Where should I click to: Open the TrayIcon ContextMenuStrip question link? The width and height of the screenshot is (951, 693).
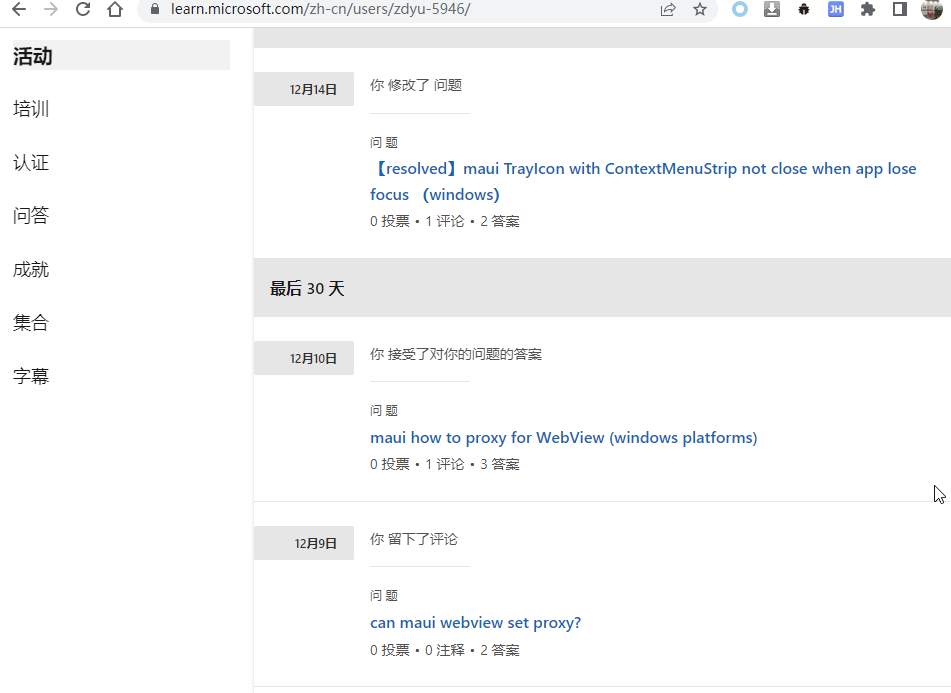pyautogui.click(x=643, y=181)
